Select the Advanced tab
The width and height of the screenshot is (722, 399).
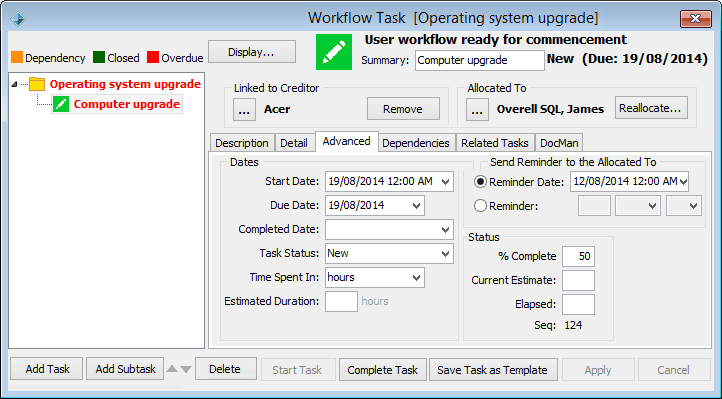(346, 141)
